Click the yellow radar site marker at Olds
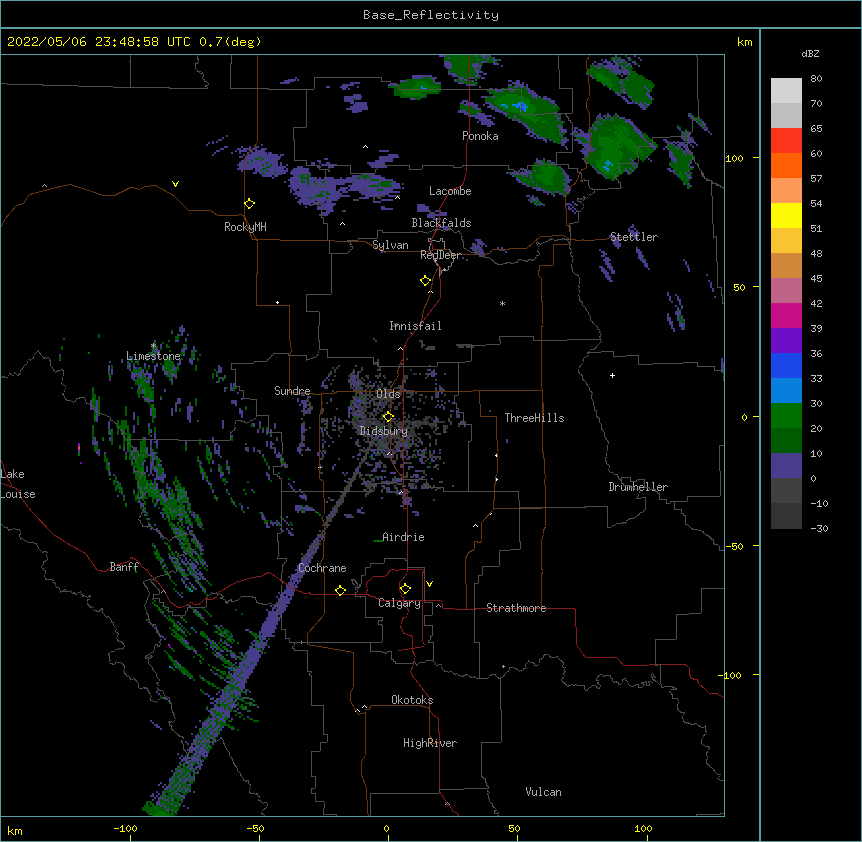 [x=388, y=417]
